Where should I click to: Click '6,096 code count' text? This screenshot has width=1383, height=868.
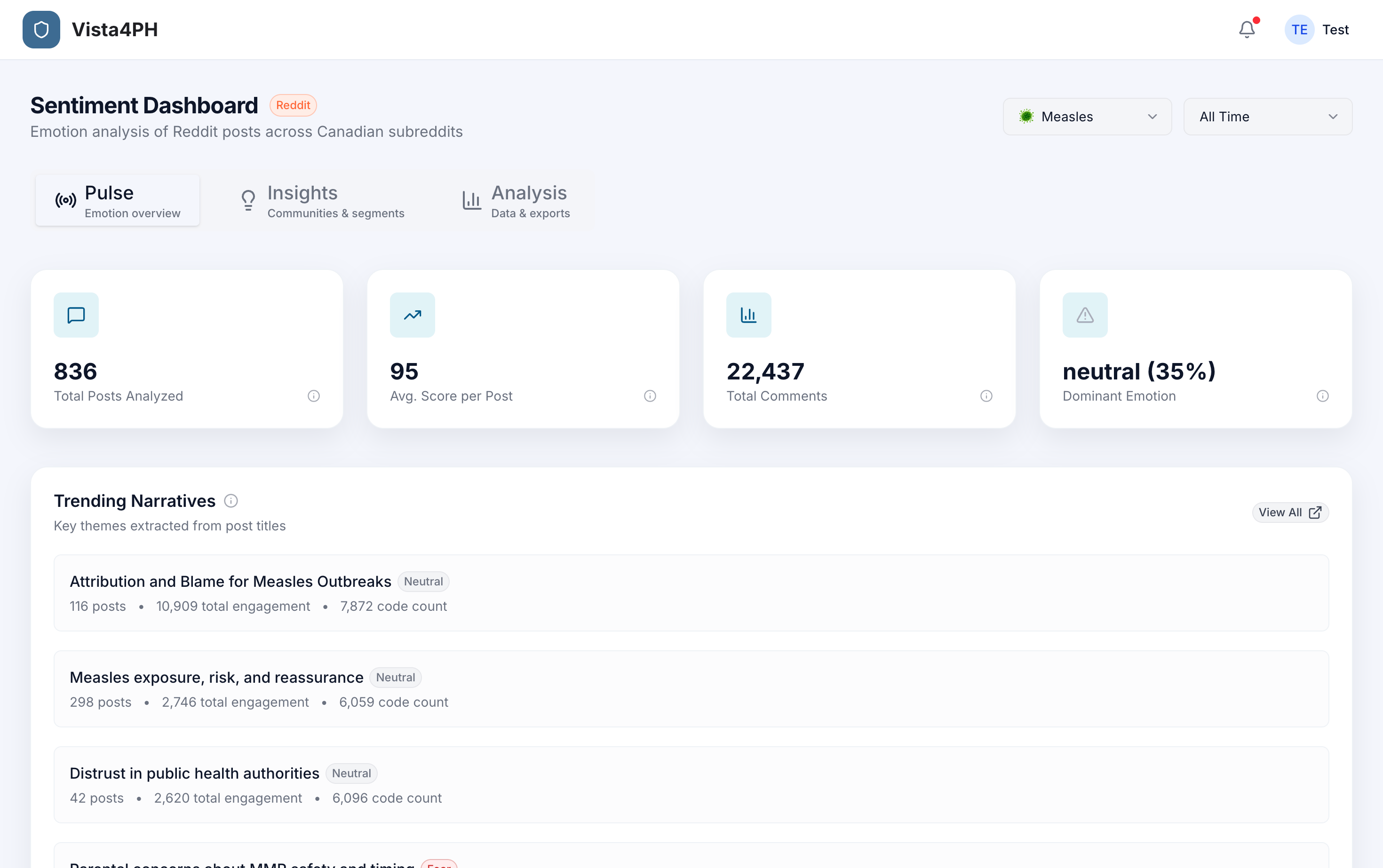387,798
